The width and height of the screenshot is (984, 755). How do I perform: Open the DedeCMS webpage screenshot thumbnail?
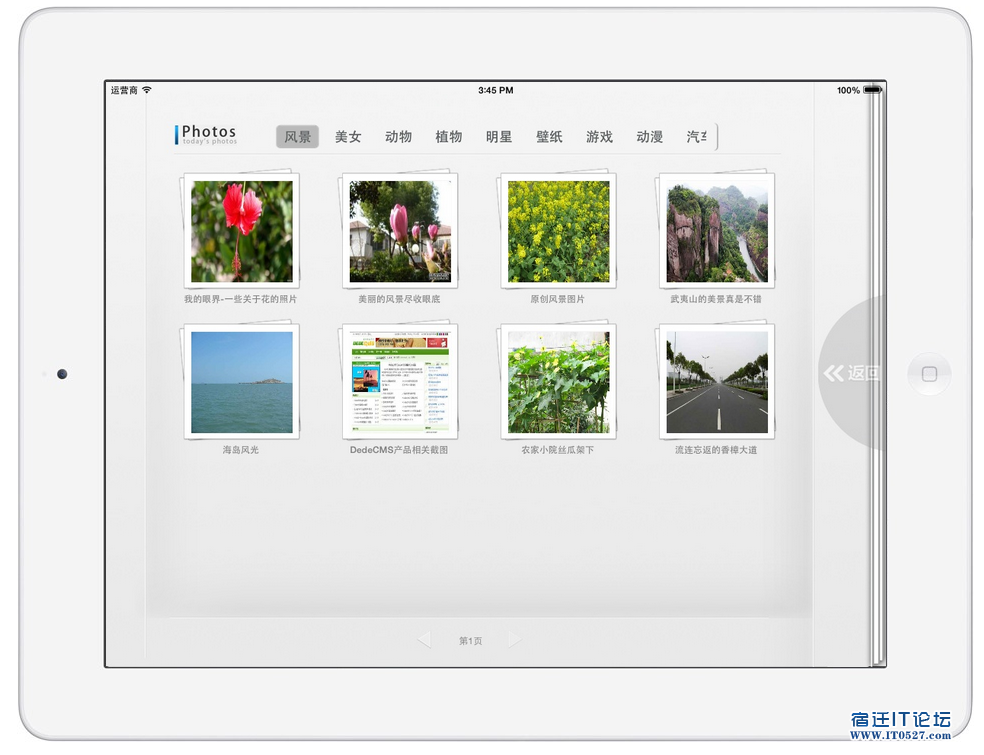coord(400,382)
